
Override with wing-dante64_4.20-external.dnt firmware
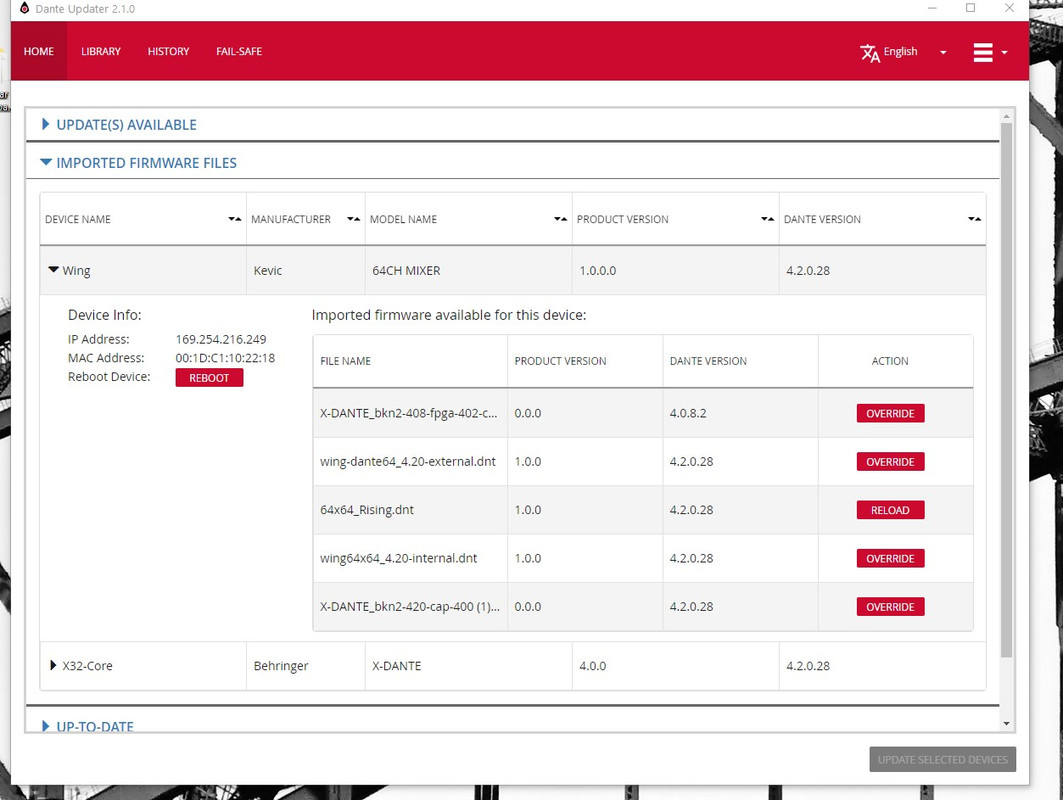coord(890,462)
